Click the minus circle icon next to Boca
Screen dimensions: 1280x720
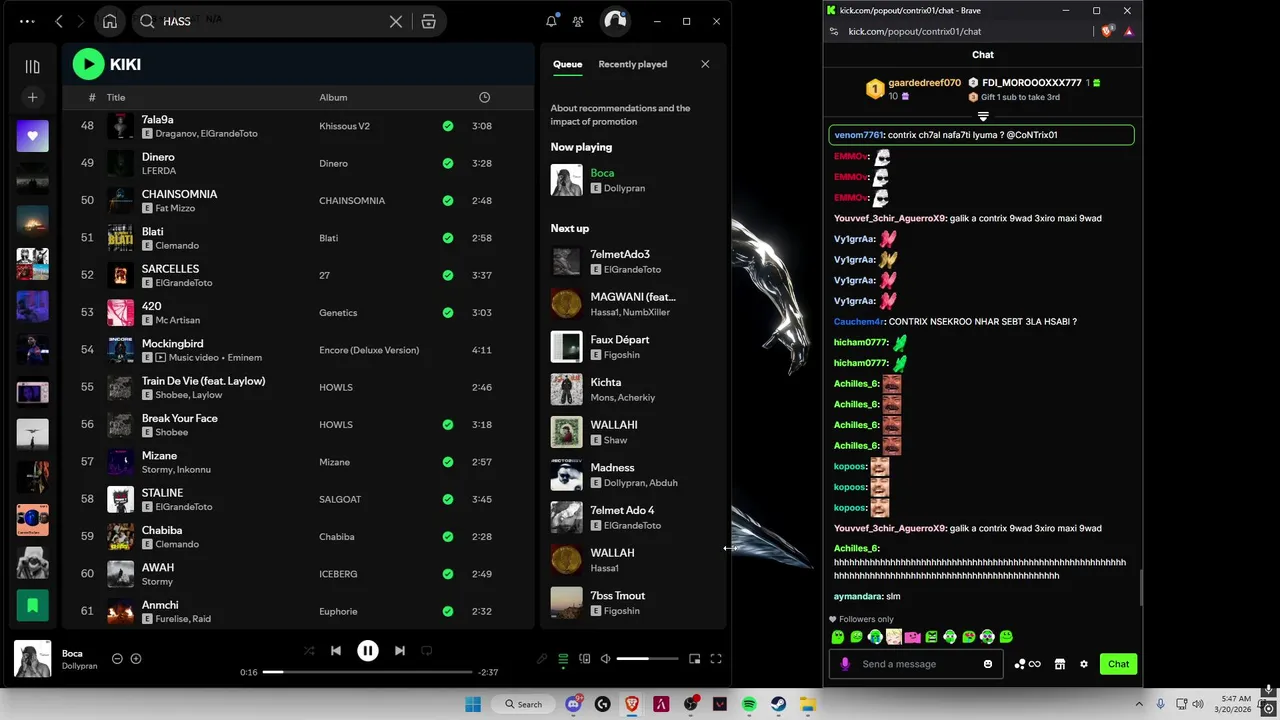[117, 659]
